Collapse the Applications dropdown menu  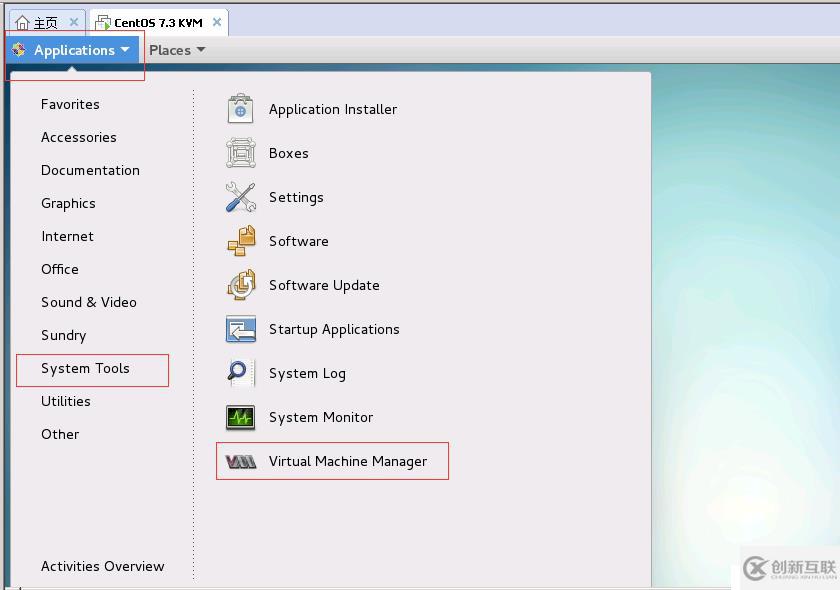[74, 50]
